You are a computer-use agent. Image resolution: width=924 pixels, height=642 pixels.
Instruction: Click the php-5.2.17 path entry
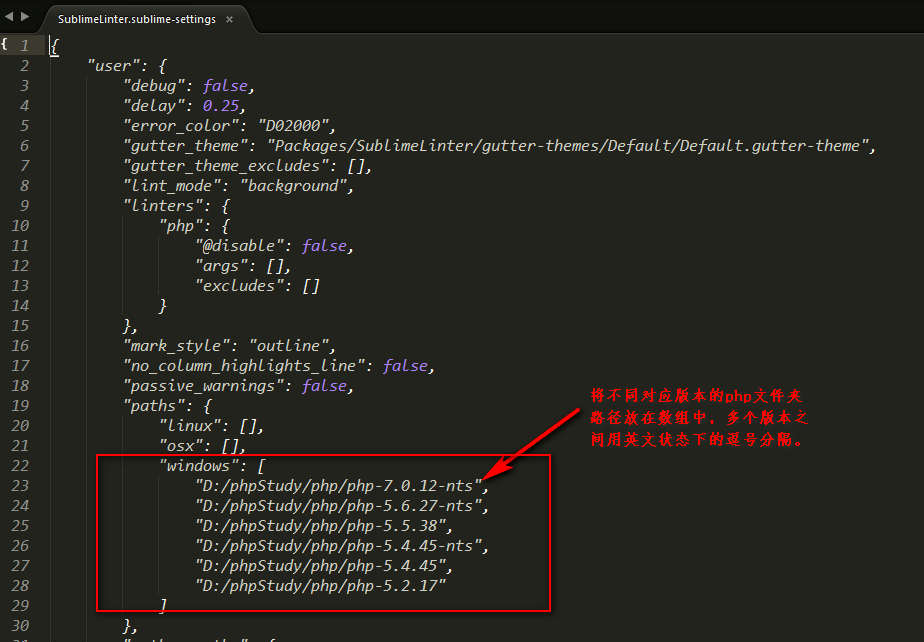pyautogui.click(x=320, y=585)
